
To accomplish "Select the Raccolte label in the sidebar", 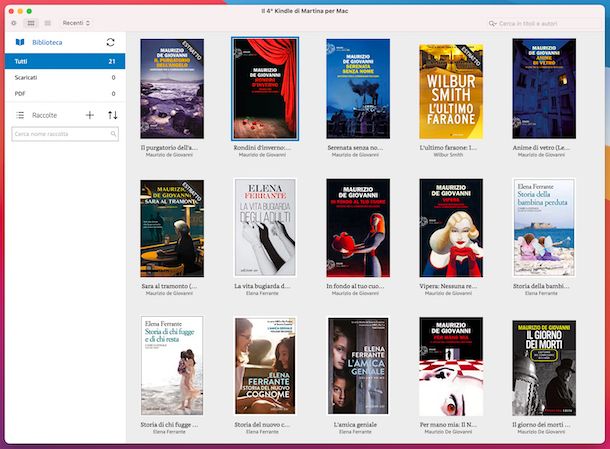I will click(x=44, y=115).
